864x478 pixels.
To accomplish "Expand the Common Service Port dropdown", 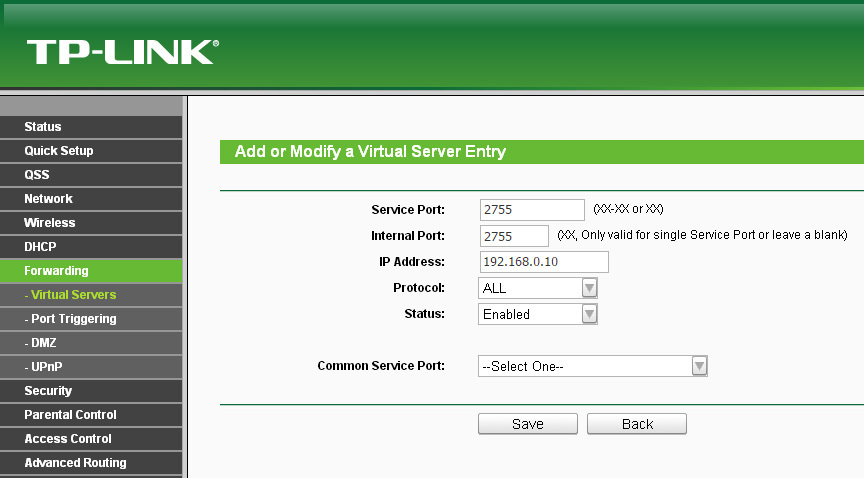I will click(593, 366).
